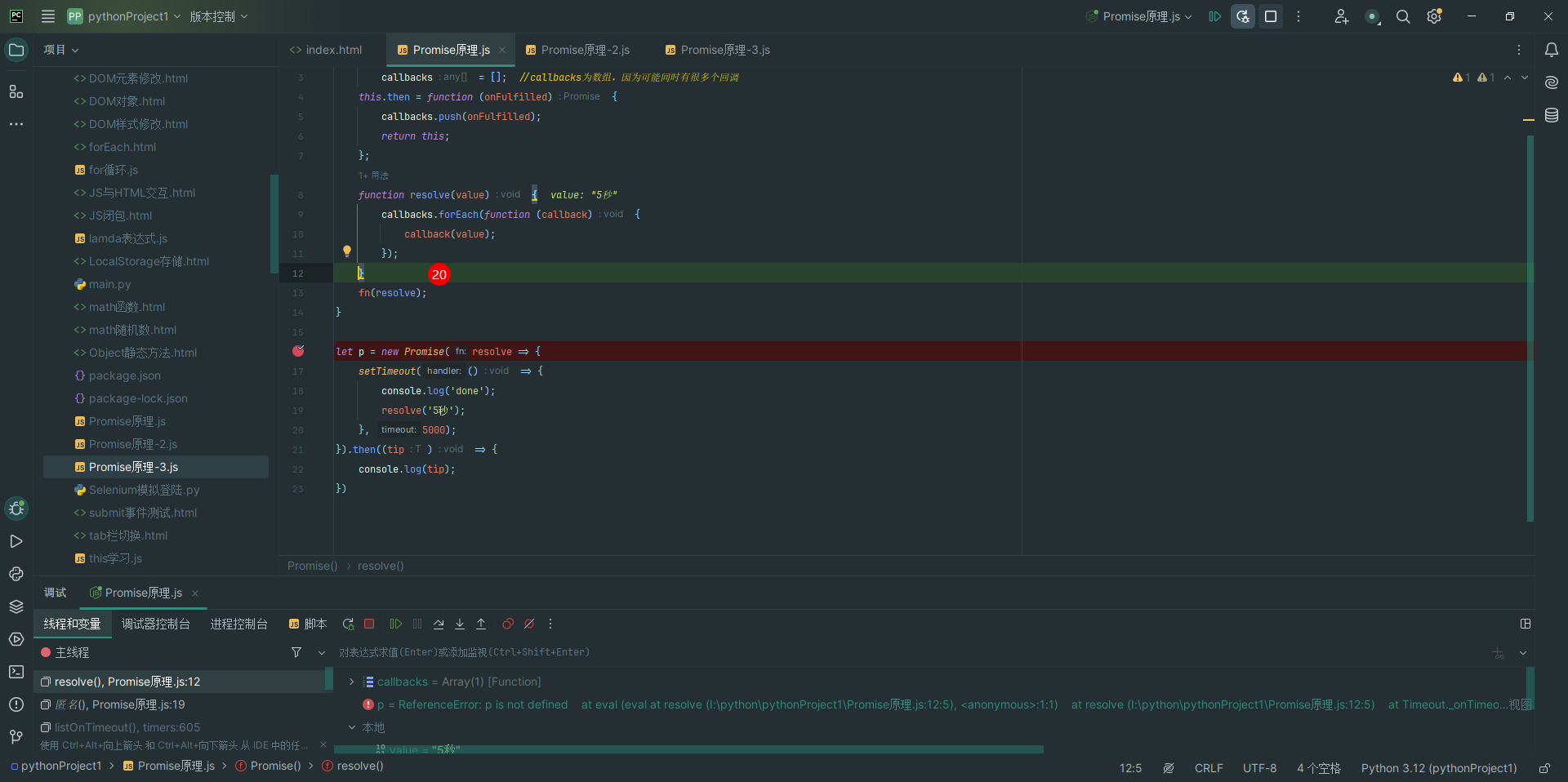Collapse the 本地 local variables group
Image resolution: width=1568 pixels, height=782 pixels.
click(x=352, y=727)
